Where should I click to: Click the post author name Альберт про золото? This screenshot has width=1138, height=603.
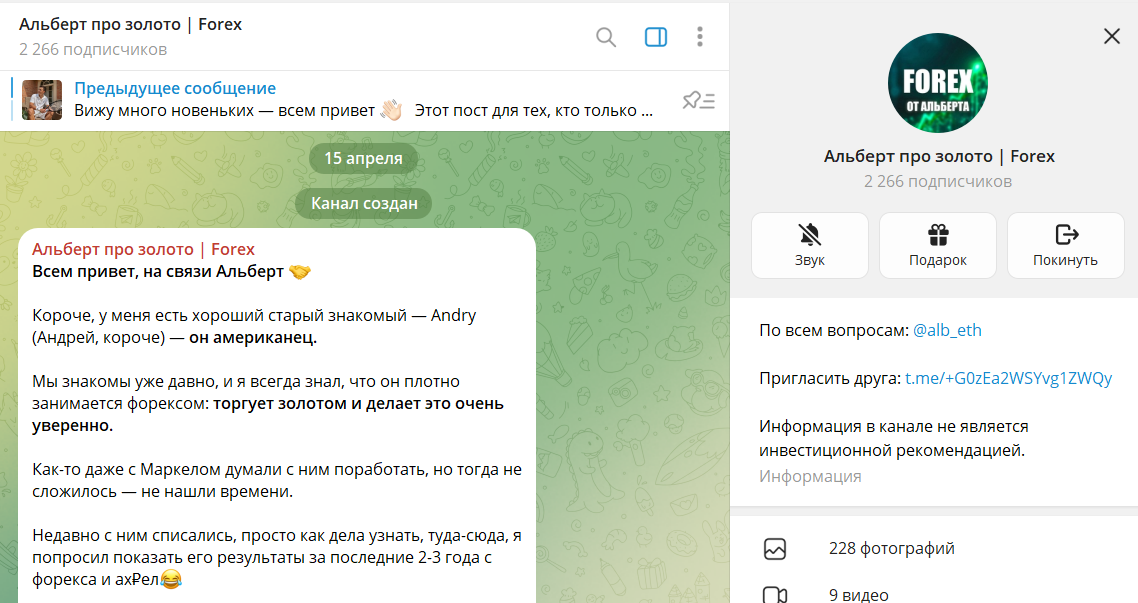[x=143, y=249]
